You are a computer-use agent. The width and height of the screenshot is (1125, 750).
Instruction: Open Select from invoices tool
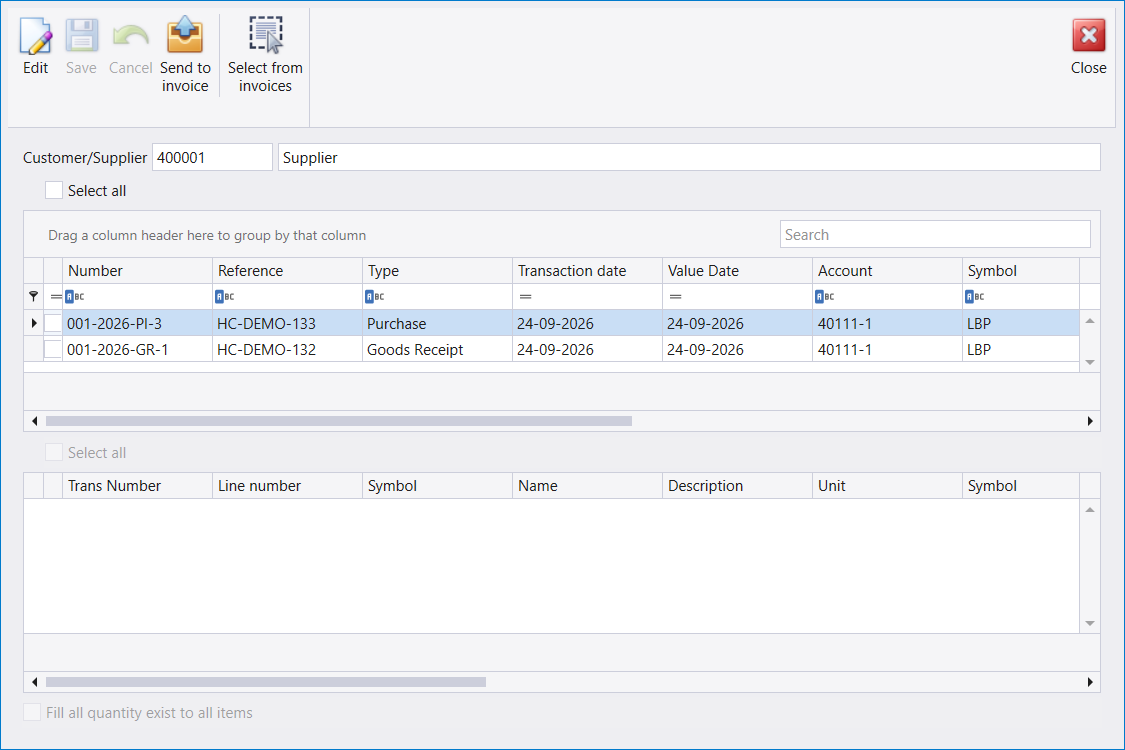pyautogui.click(x=265, y=55)
